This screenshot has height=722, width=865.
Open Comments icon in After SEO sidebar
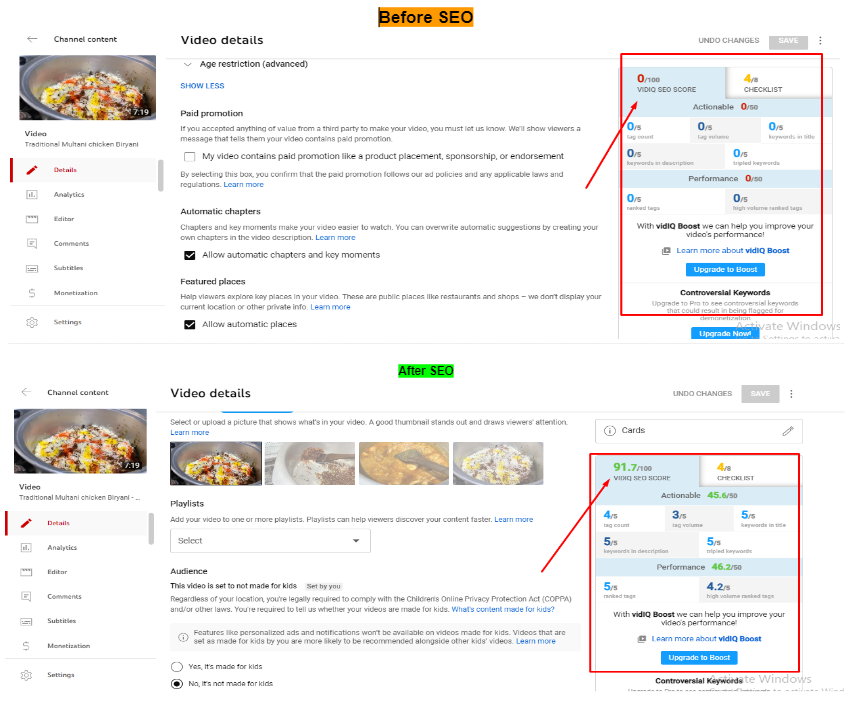[26, 596]
